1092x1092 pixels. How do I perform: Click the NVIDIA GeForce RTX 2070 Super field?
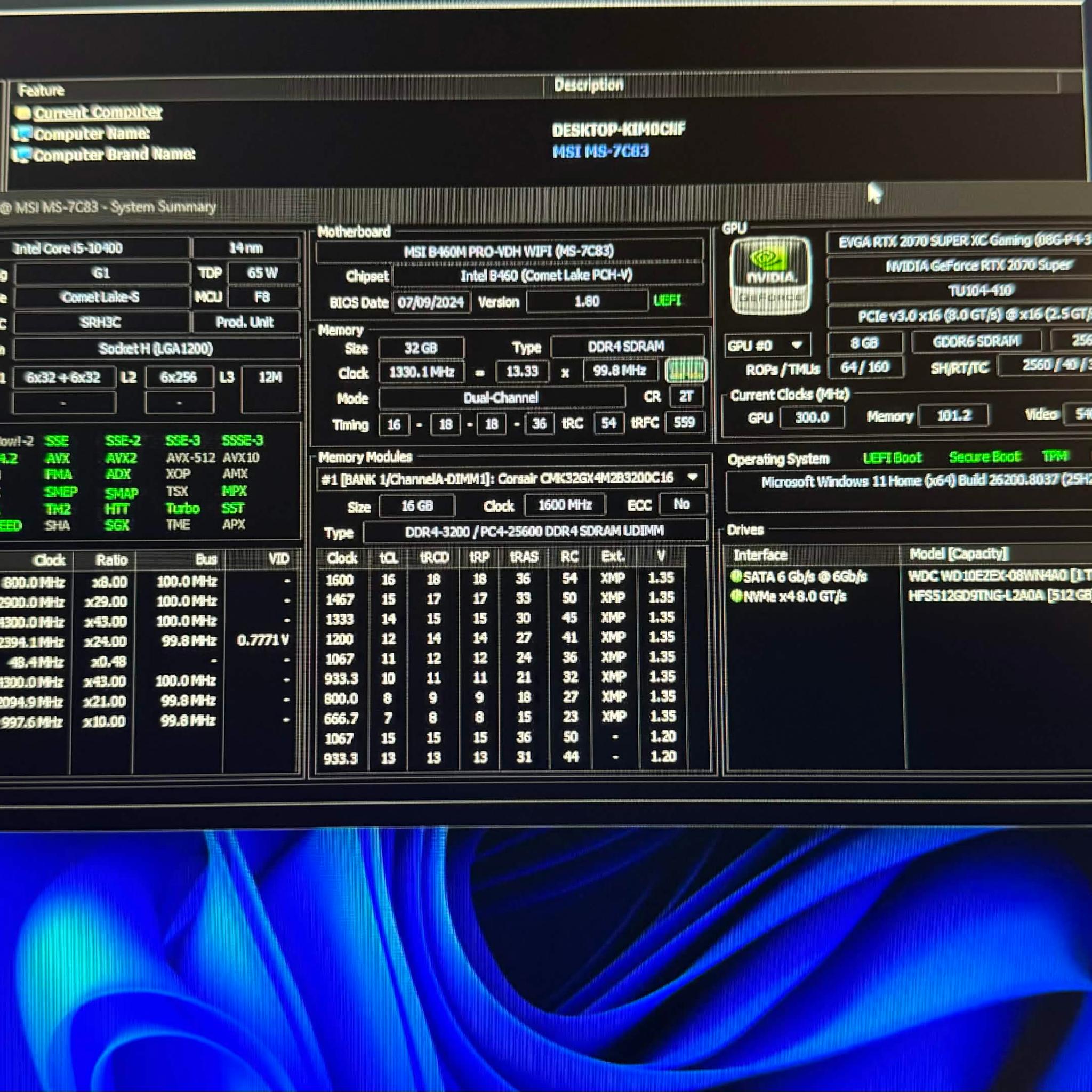959,266
